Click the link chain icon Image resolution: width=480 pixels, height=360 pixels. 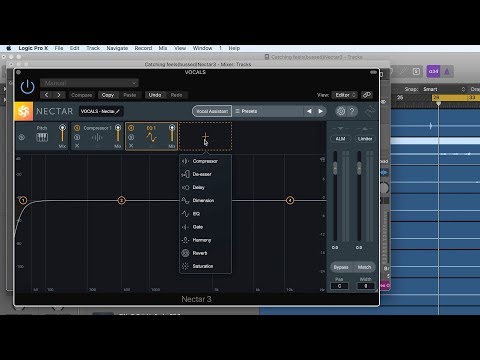367,95
